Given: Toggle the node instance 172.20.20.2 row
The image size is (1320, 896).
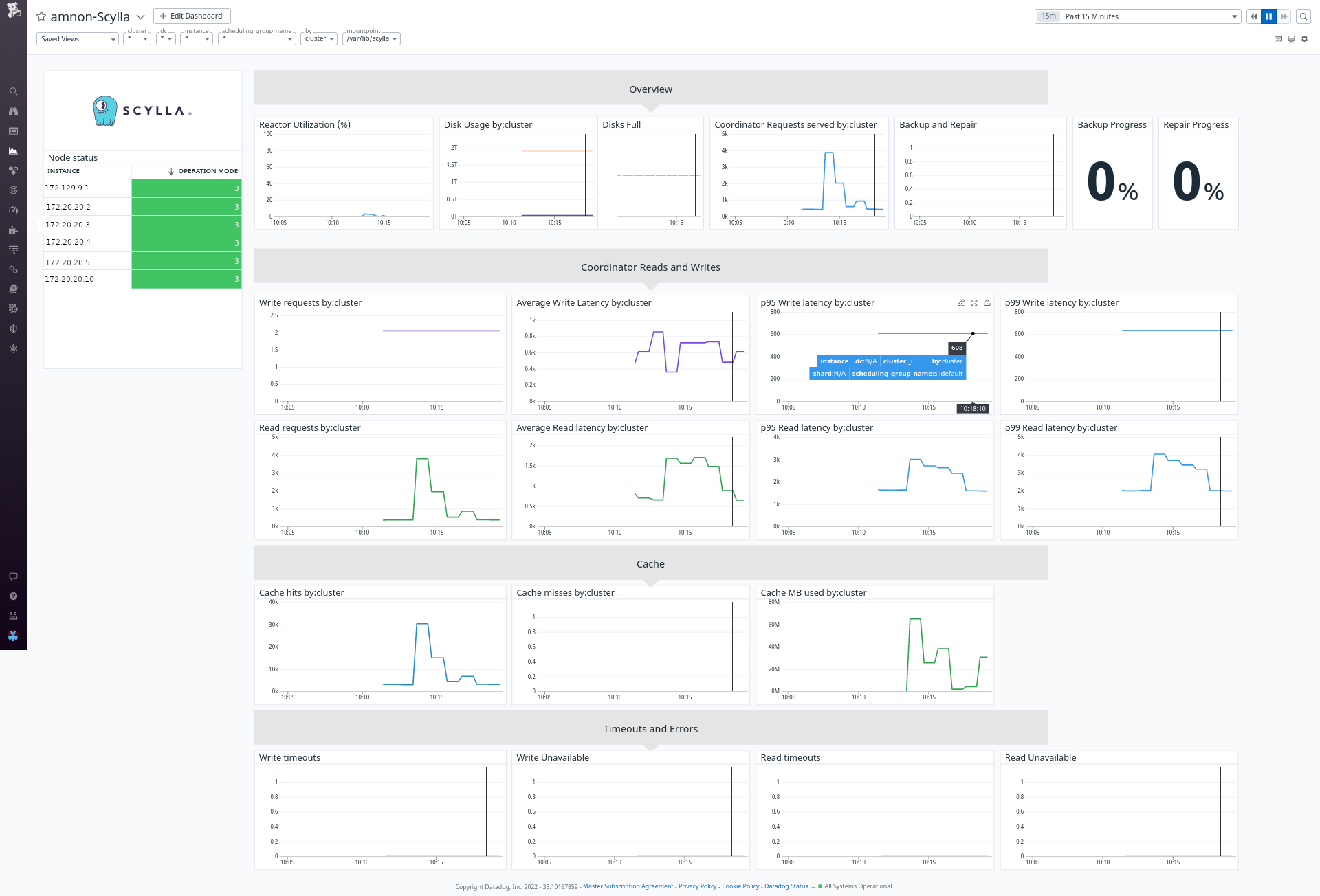Looking at the screenshot, I should [x=142, y=206].
